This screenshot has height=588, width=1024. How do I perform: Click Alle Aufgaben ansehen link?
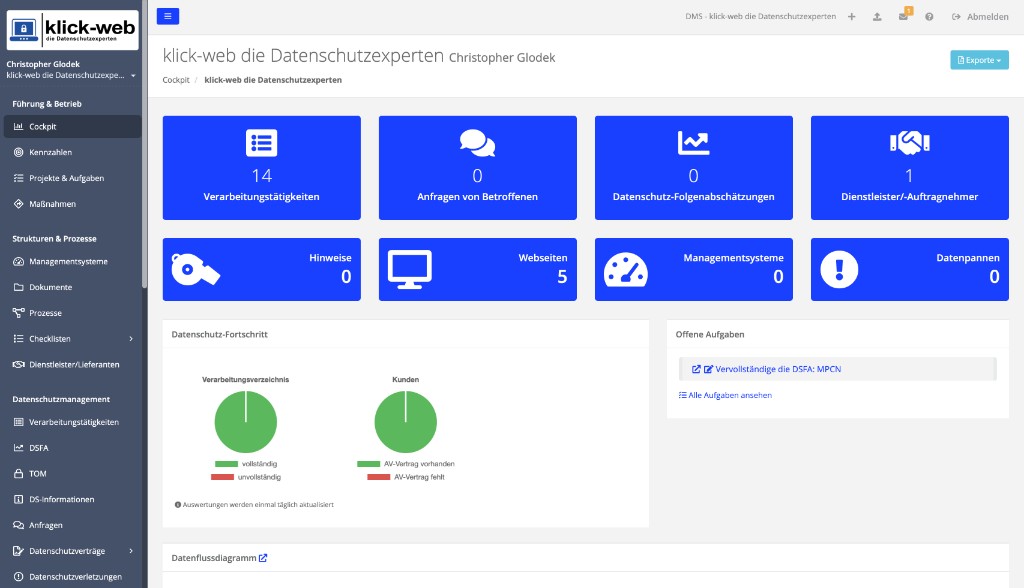[x=725, y=395]
